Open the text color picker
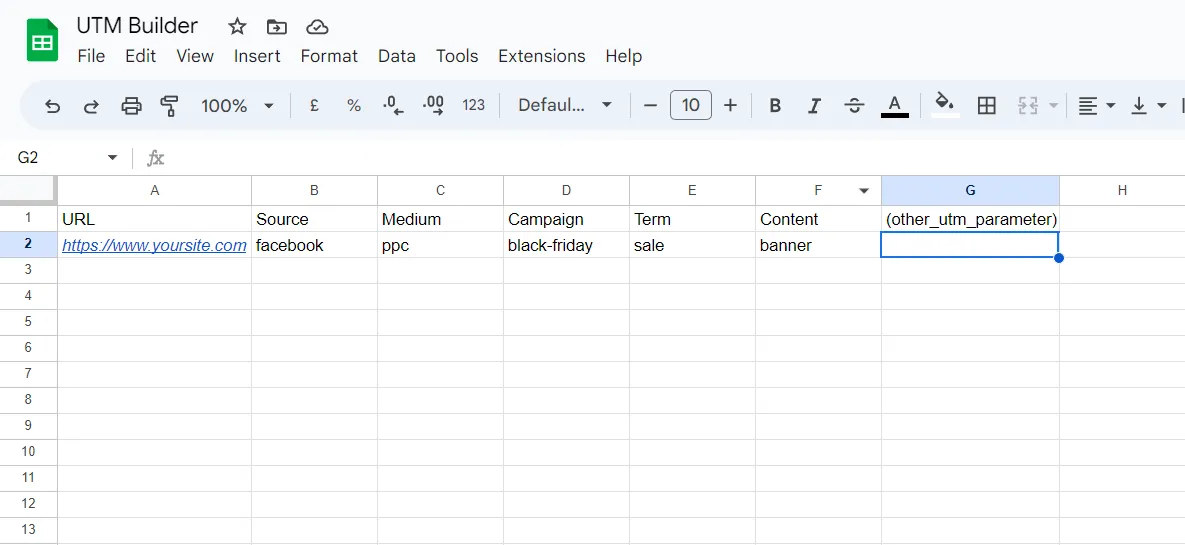This screenshot has width=1185, height=545. [x=895, y=106]
